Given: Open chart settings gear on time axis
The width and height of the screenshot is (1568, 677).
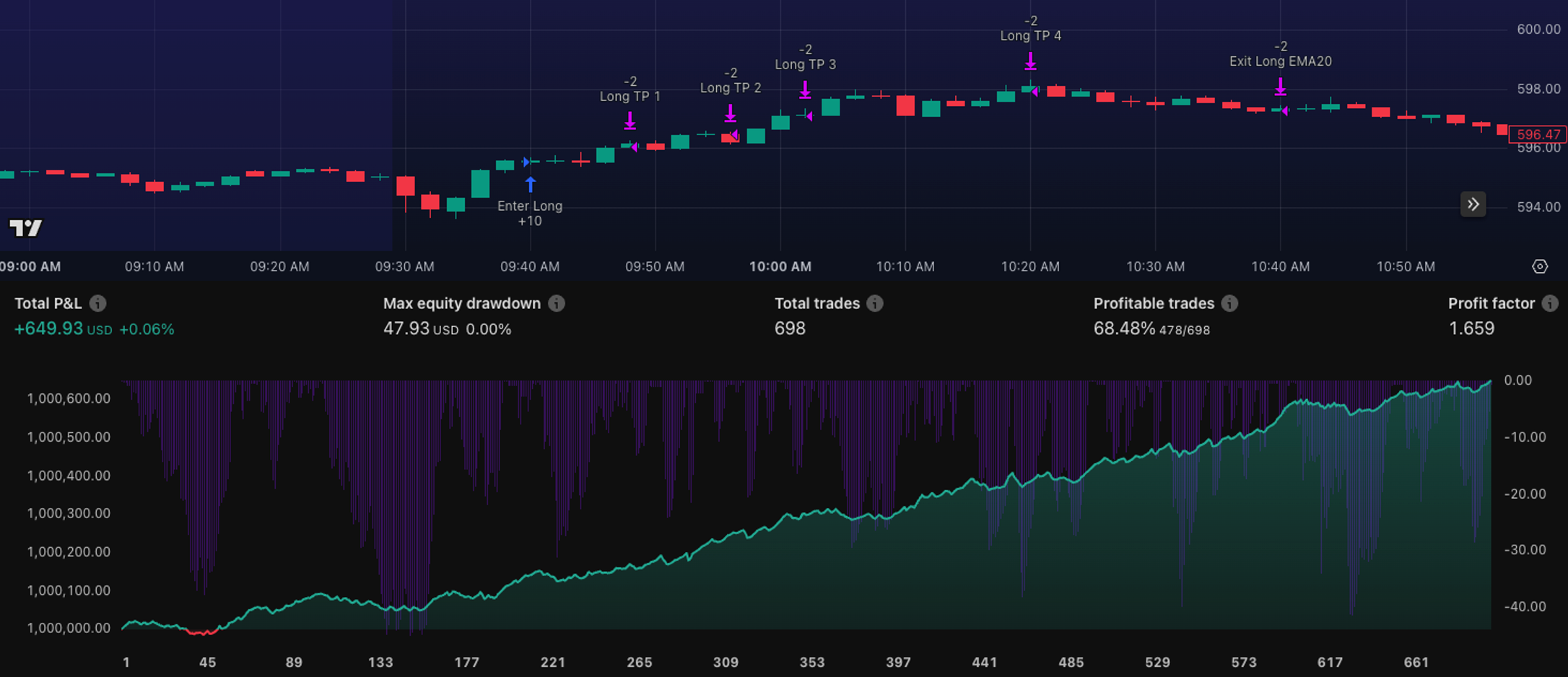Looking at the screenshot, I should point(1539,266).
